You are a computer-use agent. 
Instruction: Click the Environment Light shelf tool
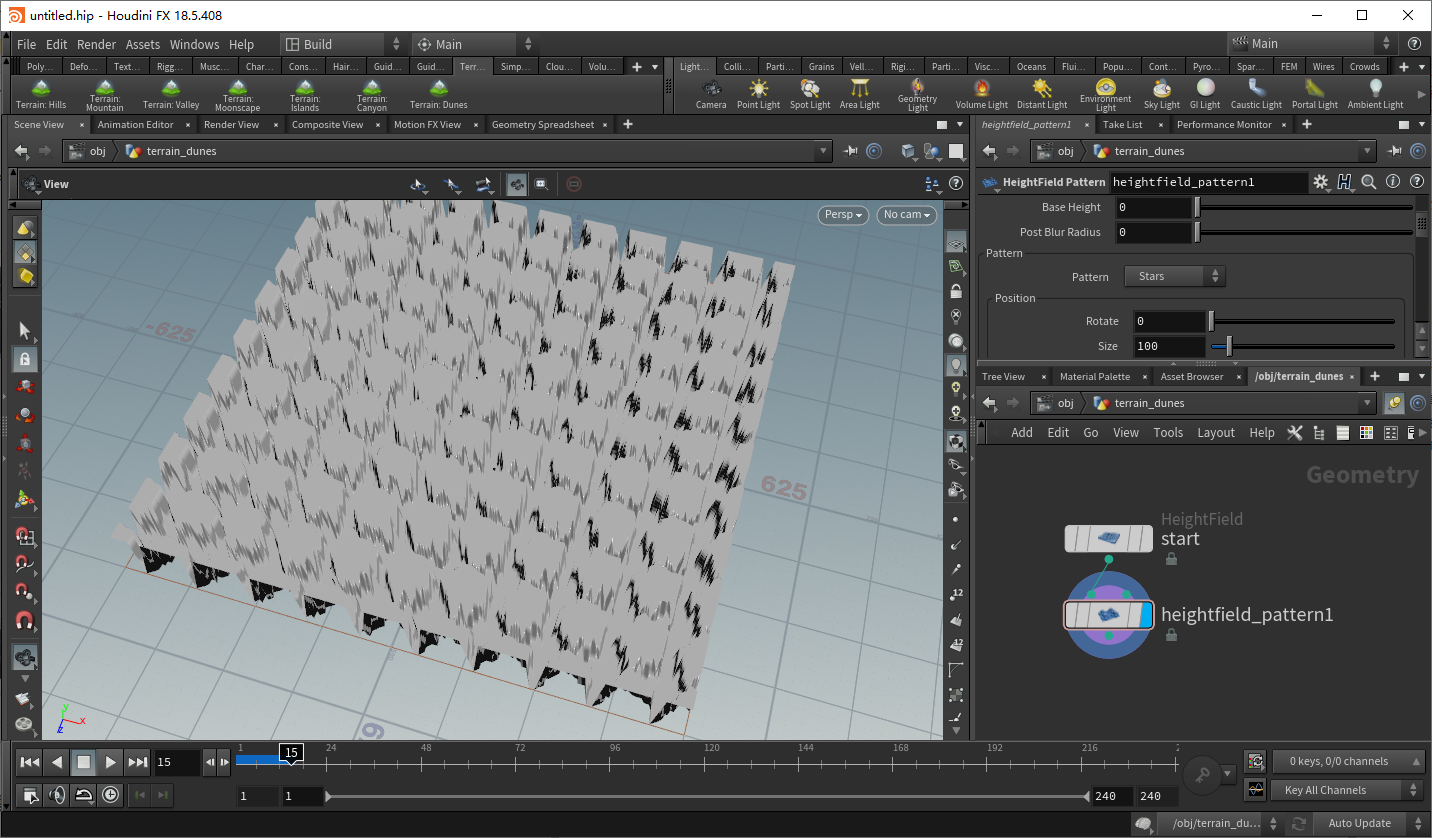(1105, 94)
